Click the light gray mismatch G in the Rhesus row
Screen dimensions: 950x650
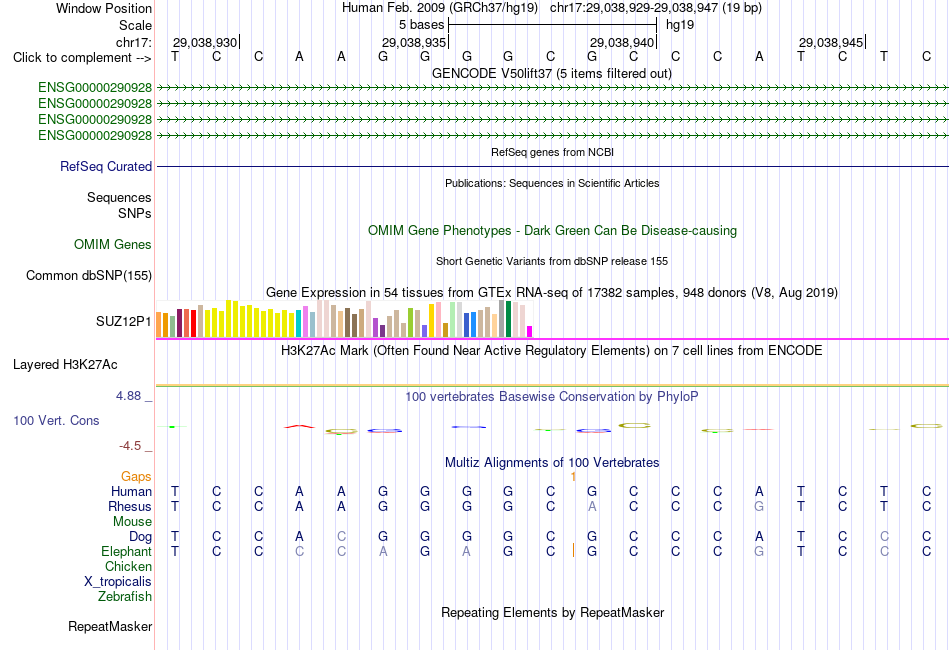759,506
